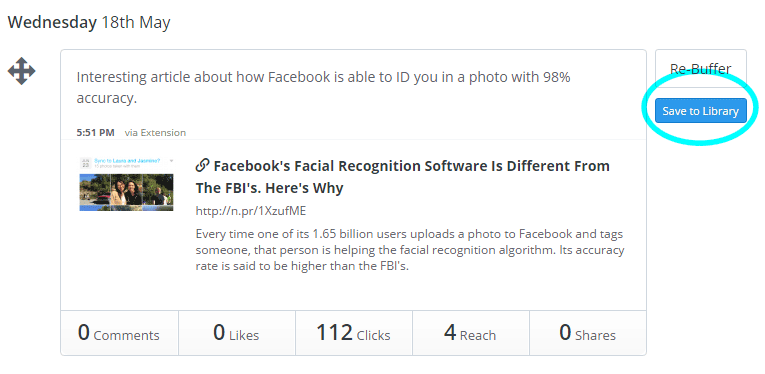
Task: Open the 112 Clicks stat
Action: coord(354,333)
